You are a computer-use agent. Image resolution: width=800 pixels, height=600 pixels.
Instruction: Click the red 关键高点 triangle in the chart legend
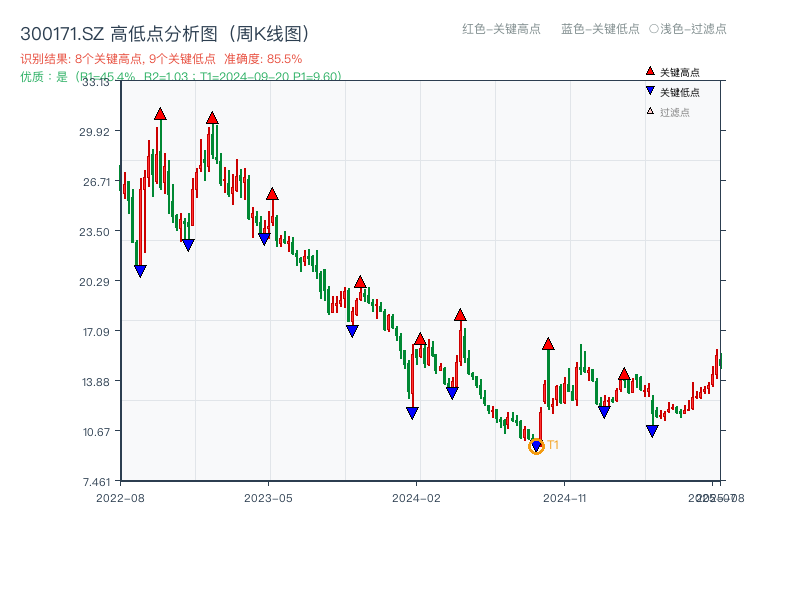tap(648, 72)
